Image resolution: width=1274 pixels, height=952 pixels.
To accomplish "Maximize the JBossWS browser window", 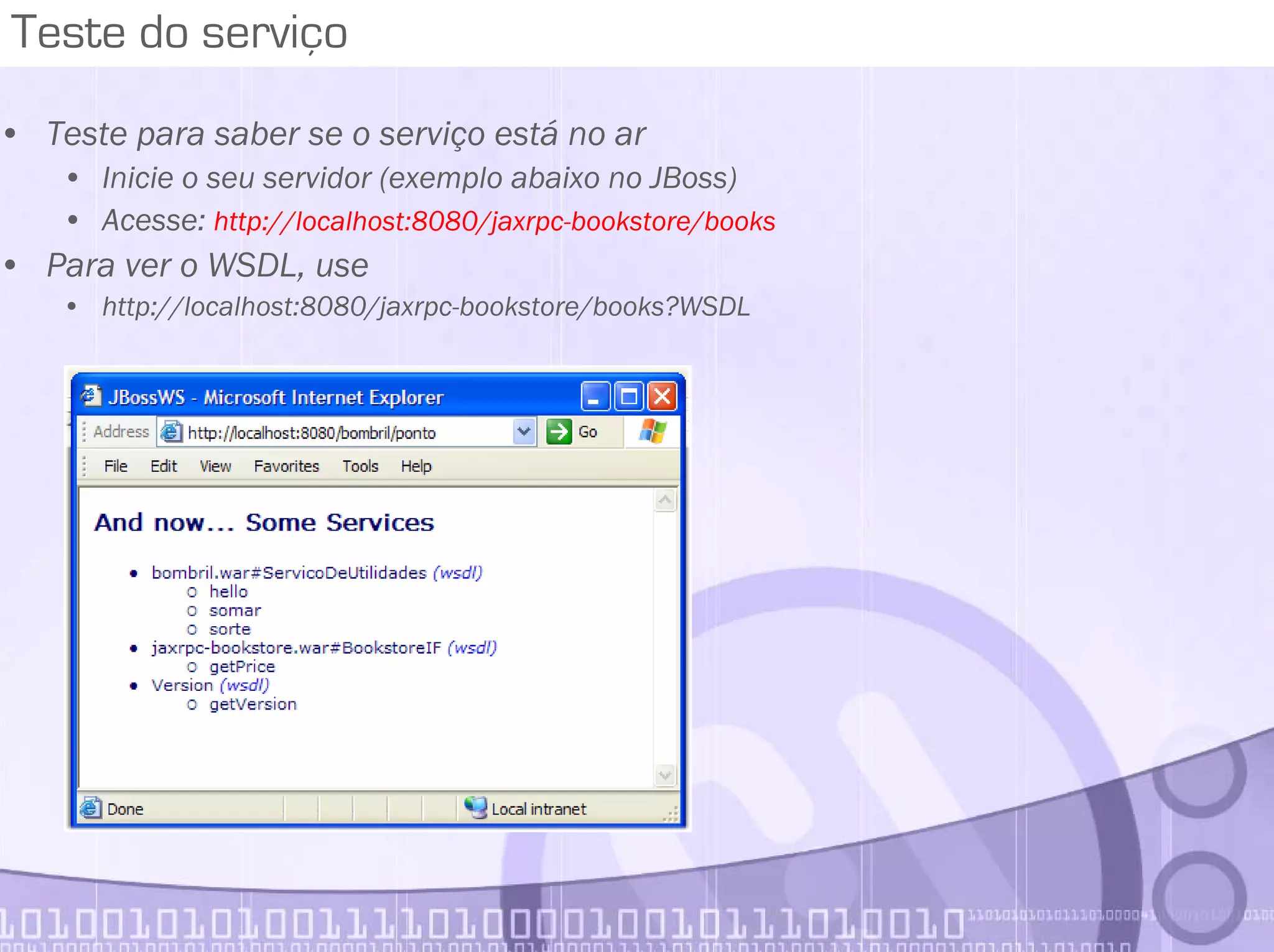I will coord(628,396).
